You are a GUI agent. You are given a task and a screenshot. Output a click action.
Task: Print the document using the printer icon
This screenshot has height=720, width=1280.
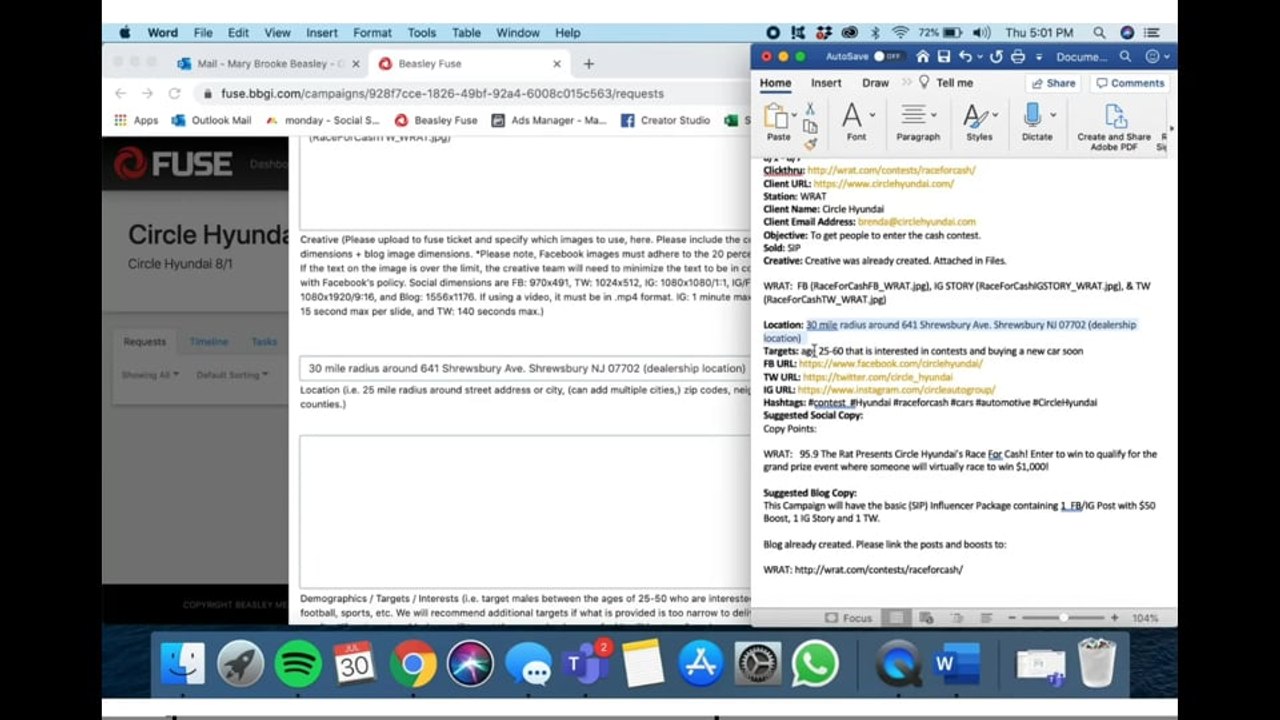click(1018, 57)
